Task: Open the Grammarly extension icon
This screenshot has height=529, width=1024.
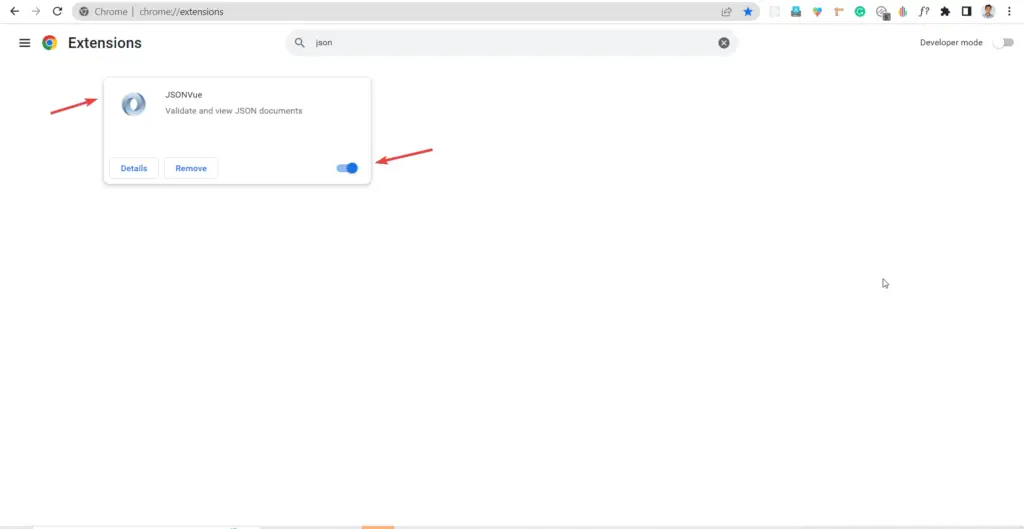Action: coord(860,11)
